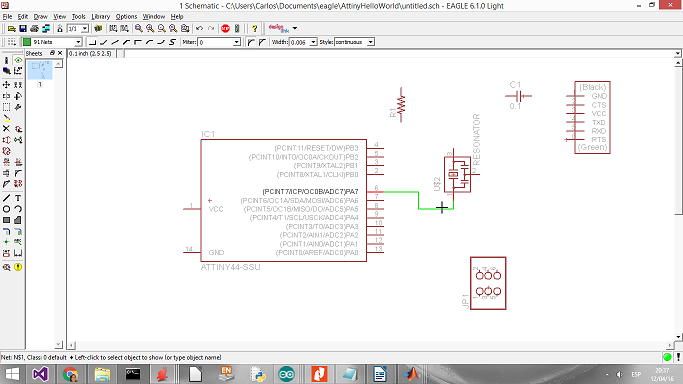Open the 91 Nets layer dropdown
Screen dimensions: 683x384
tap(78, 42)
